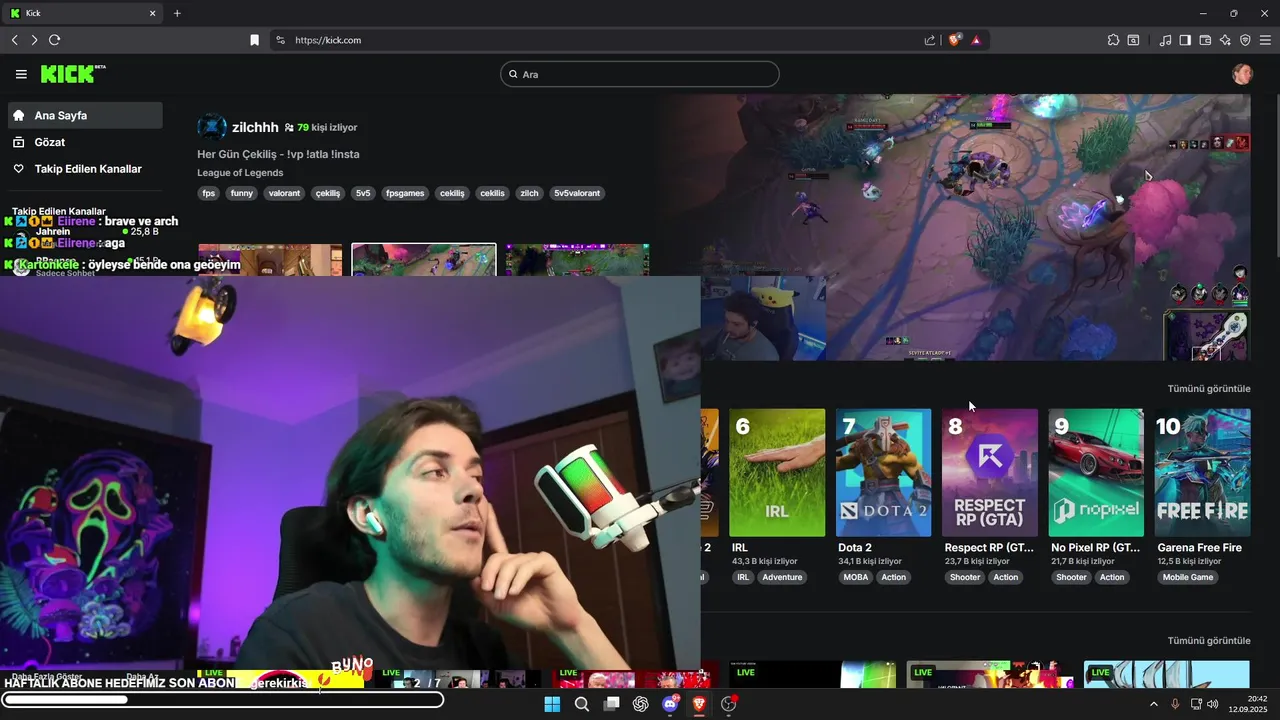Click zilchhh channel avatar

pyautogui.click(x=212, y=127)
